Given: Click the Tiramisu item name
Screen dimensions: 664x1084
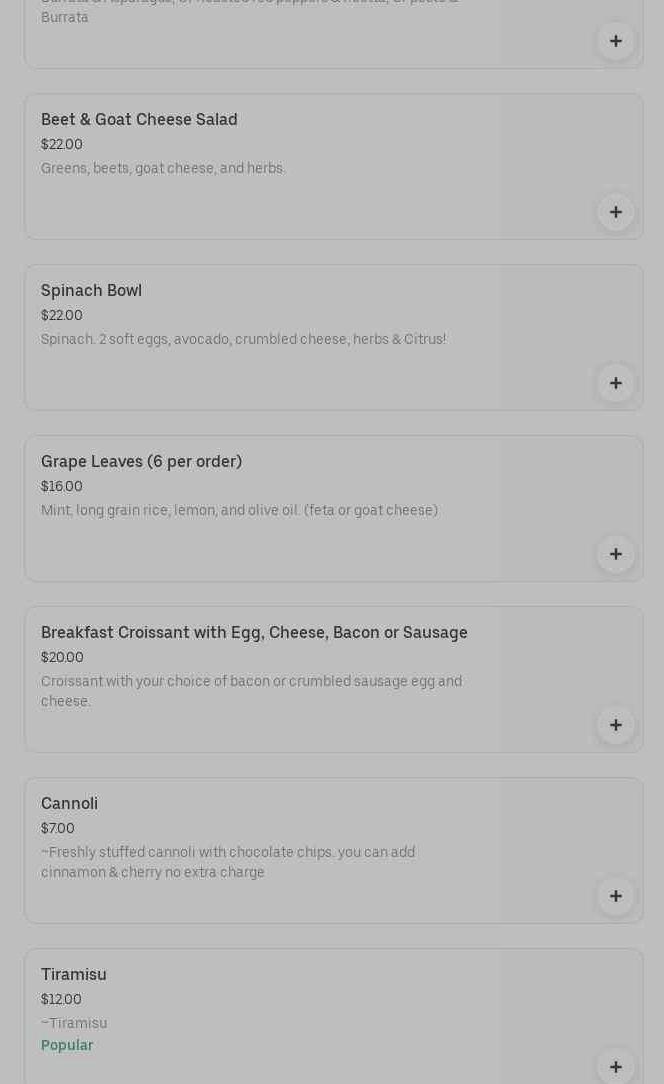Looking at the screenshot, I should click(x=73, y=975).
